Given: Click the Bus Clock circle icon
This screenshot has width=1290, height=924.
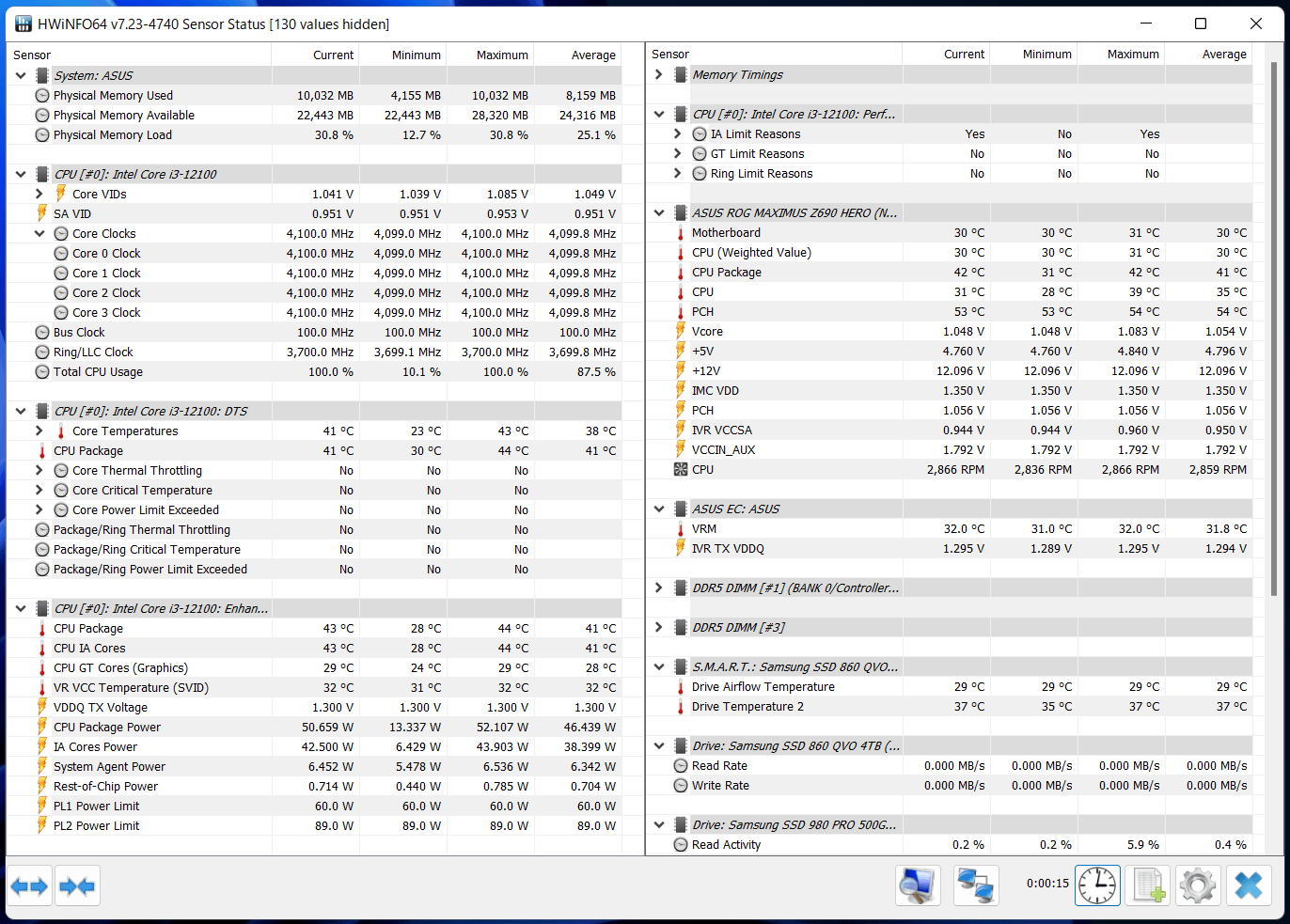Looking at the screenshot, I should tap(42, 332).
